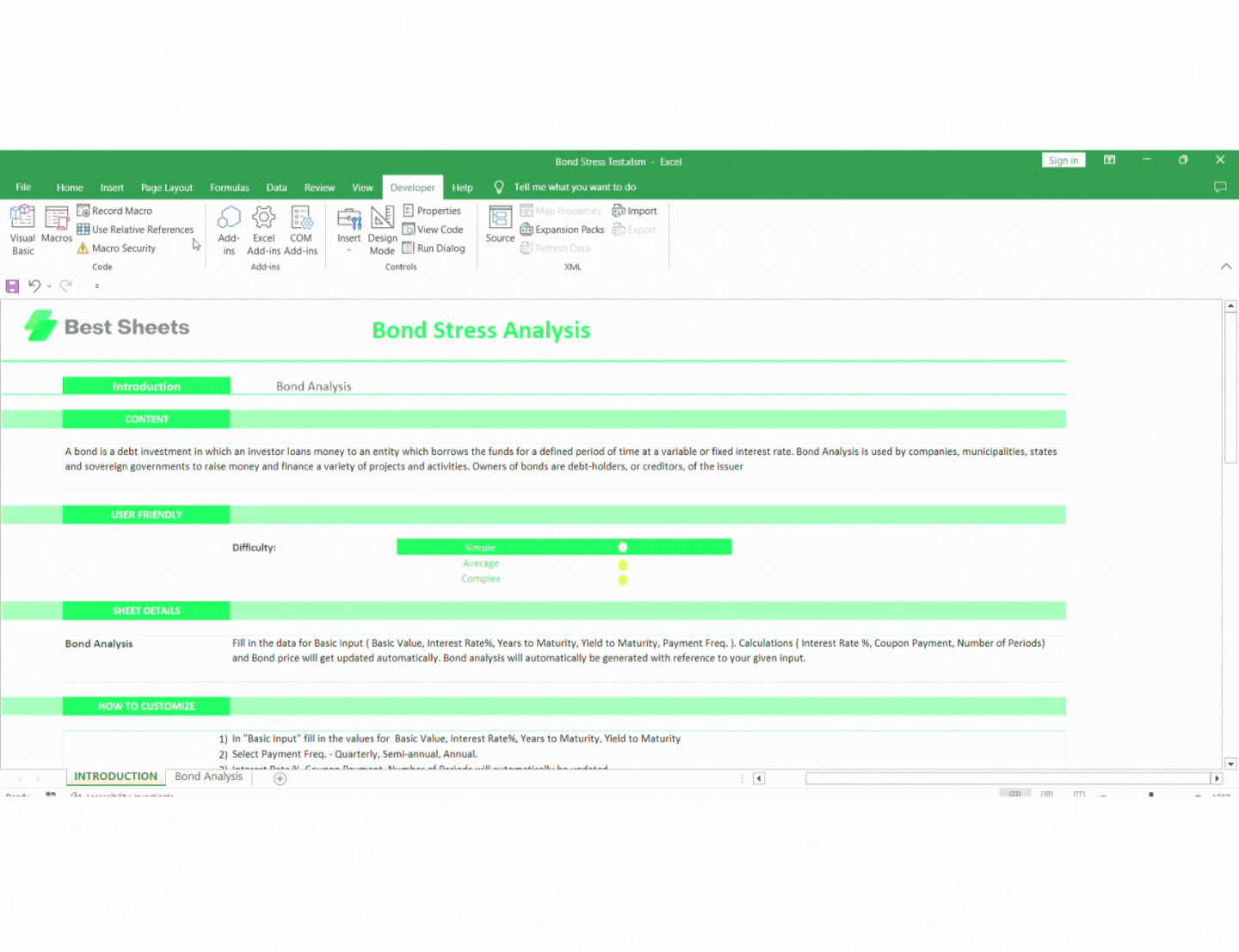Open Excel Add-ins dialog
Viewport: 1239px width, 952px height.
pyautogui.click(x=263, y=230)
